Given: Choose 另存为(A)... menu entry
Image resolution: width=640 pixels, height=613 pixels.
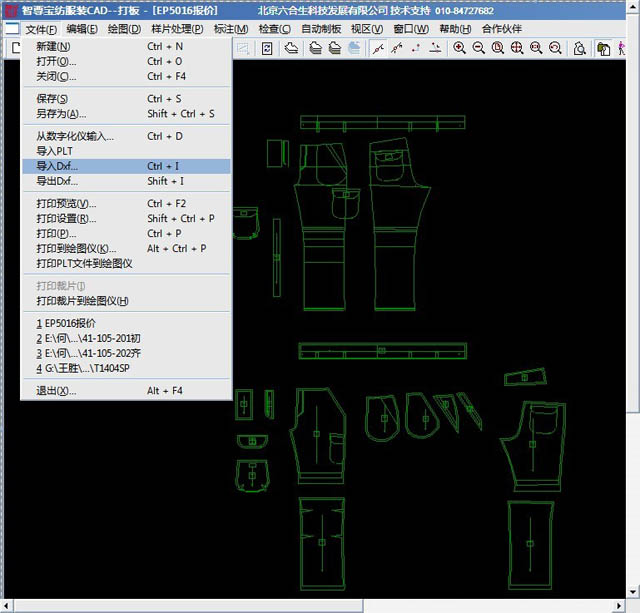Looking at the screenshot, I should (x=127, y=114).
